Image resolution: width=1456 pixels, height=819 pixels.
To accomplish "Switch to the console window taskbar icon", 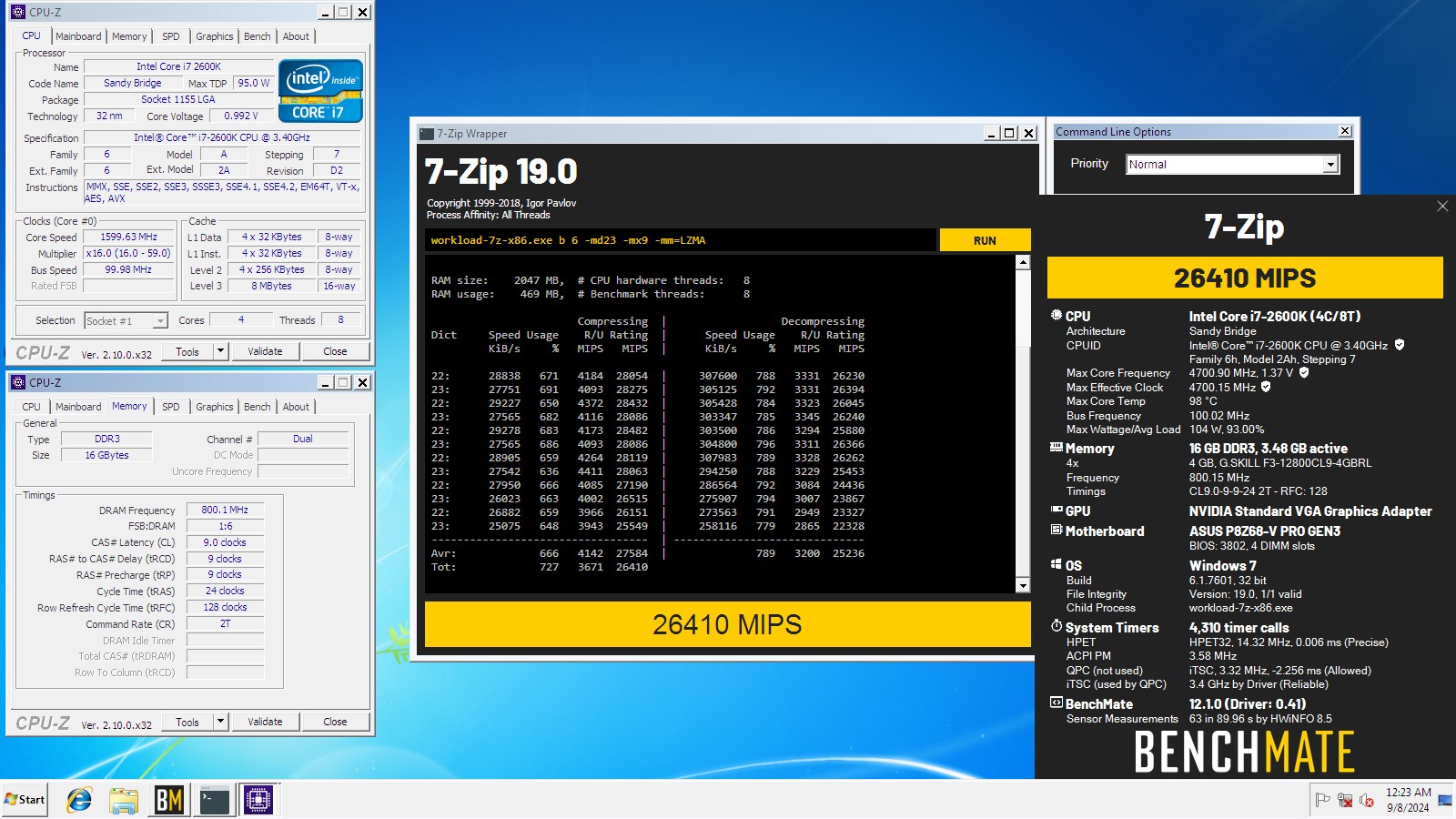I will click(215, 800).
